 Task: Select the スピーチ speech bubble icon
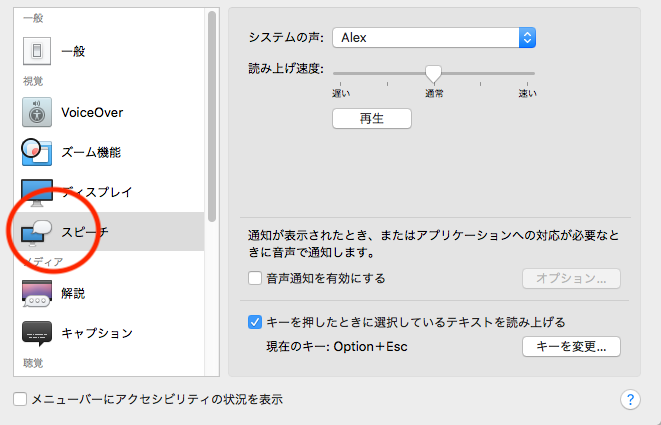pos(37,233)
